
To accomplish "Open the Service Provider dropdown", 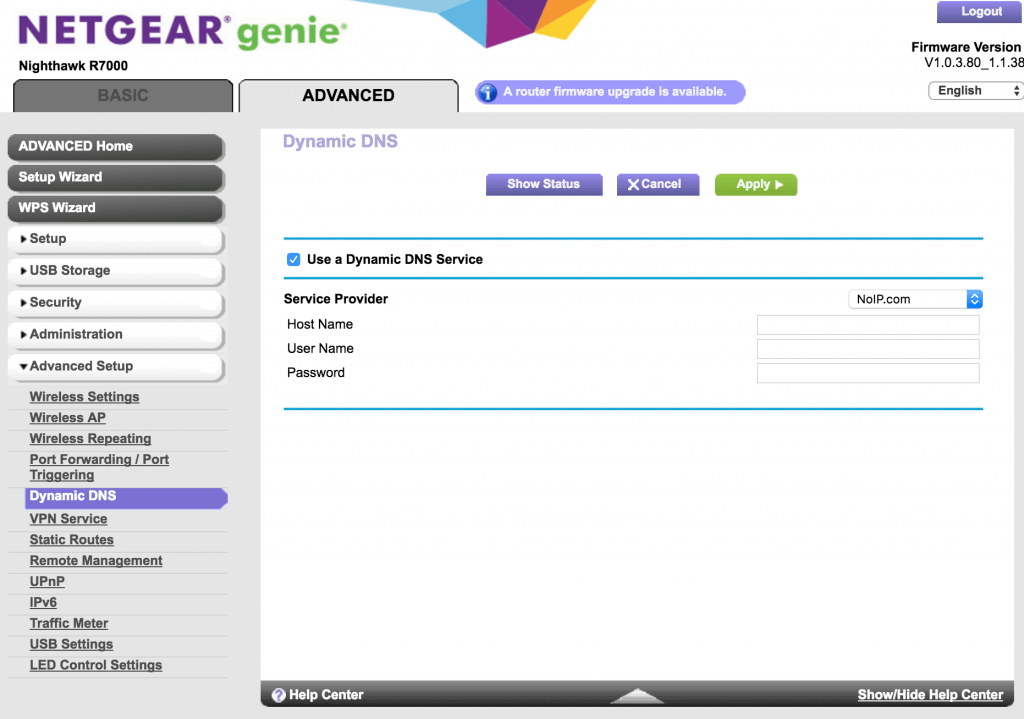I will coord(915,299).
